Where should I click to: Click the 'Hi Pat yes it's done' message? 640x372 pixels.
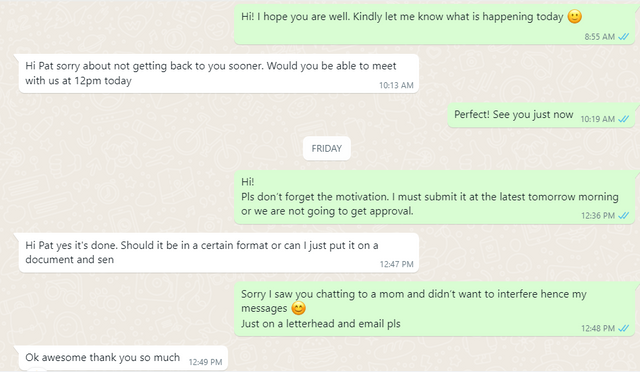(219, 253)
